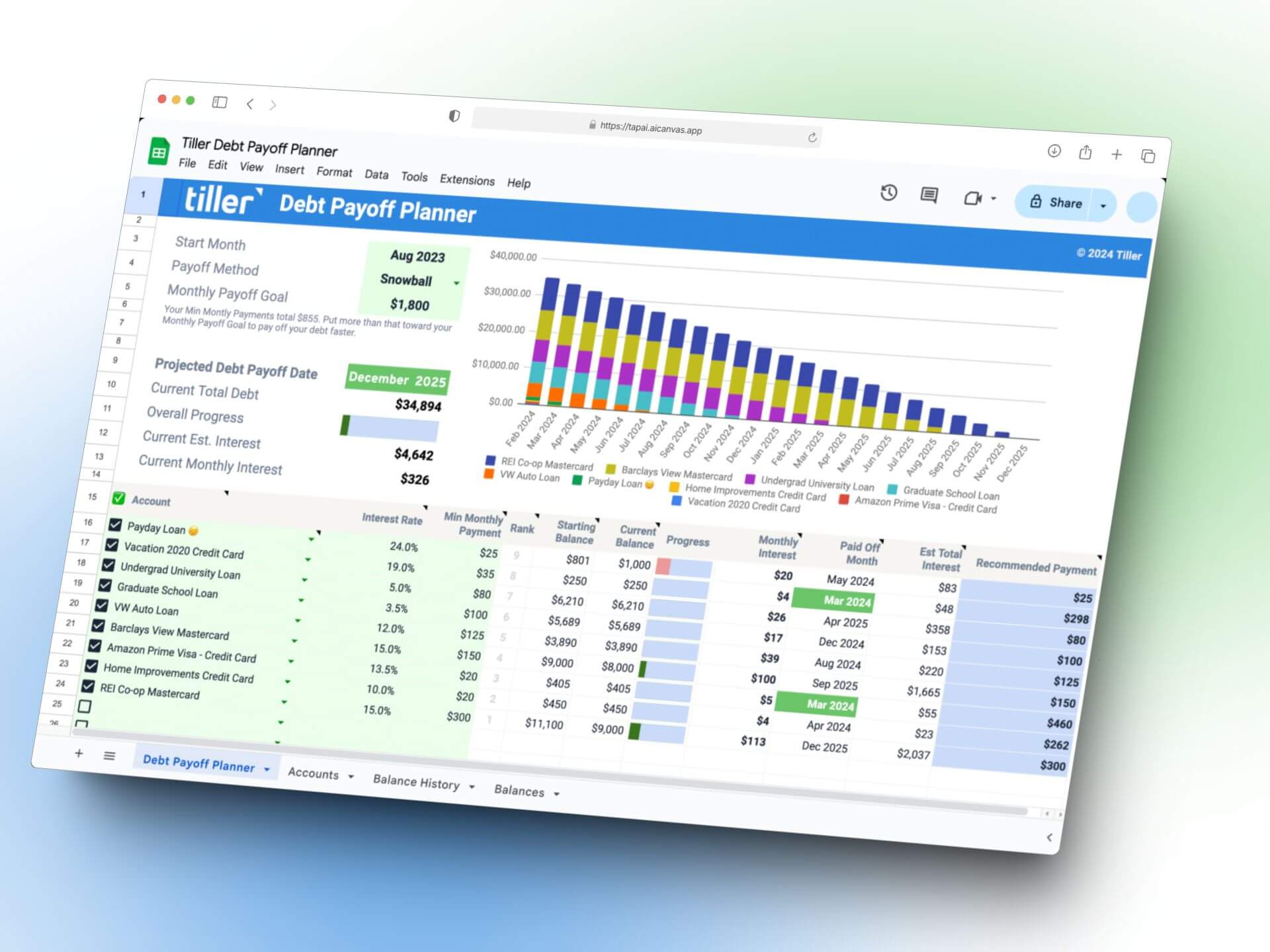This screenshot has height=952, width=1270.
Task: Open the Extensions menu
Action: [467, 181]
